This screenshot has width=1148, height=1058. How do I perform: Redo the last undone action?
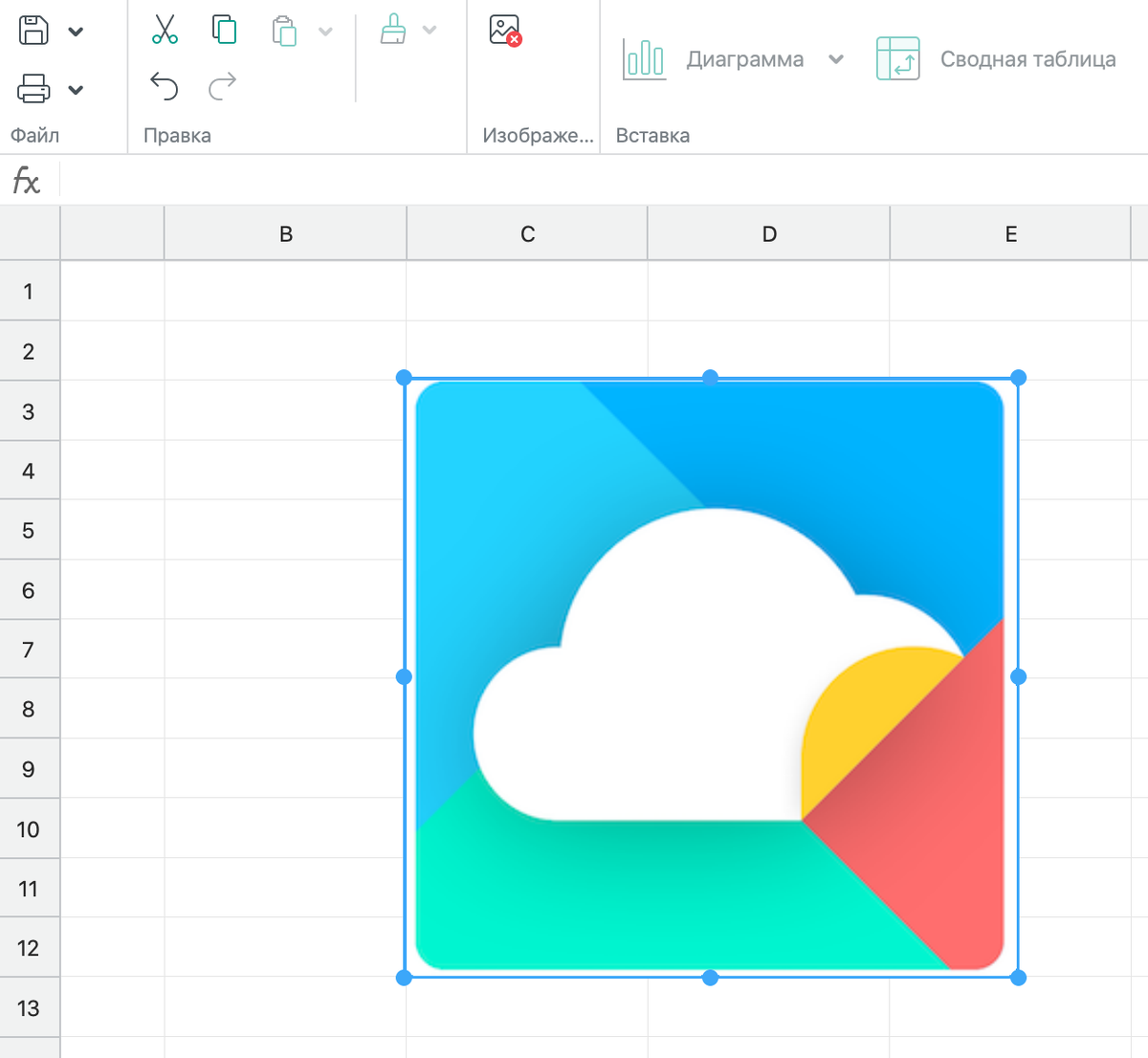222,87
